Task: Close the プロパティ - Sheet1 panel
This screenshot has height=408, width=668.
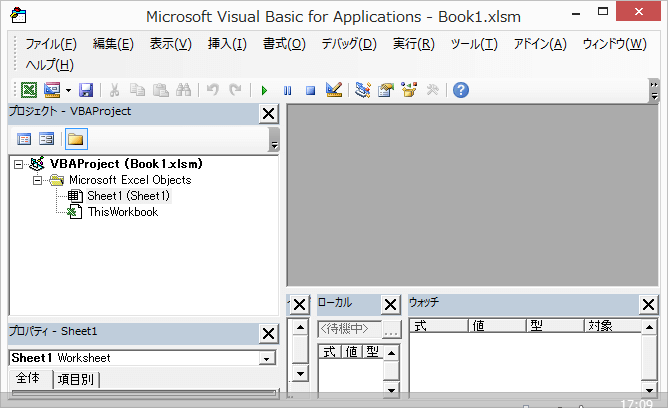Action: 268,333
